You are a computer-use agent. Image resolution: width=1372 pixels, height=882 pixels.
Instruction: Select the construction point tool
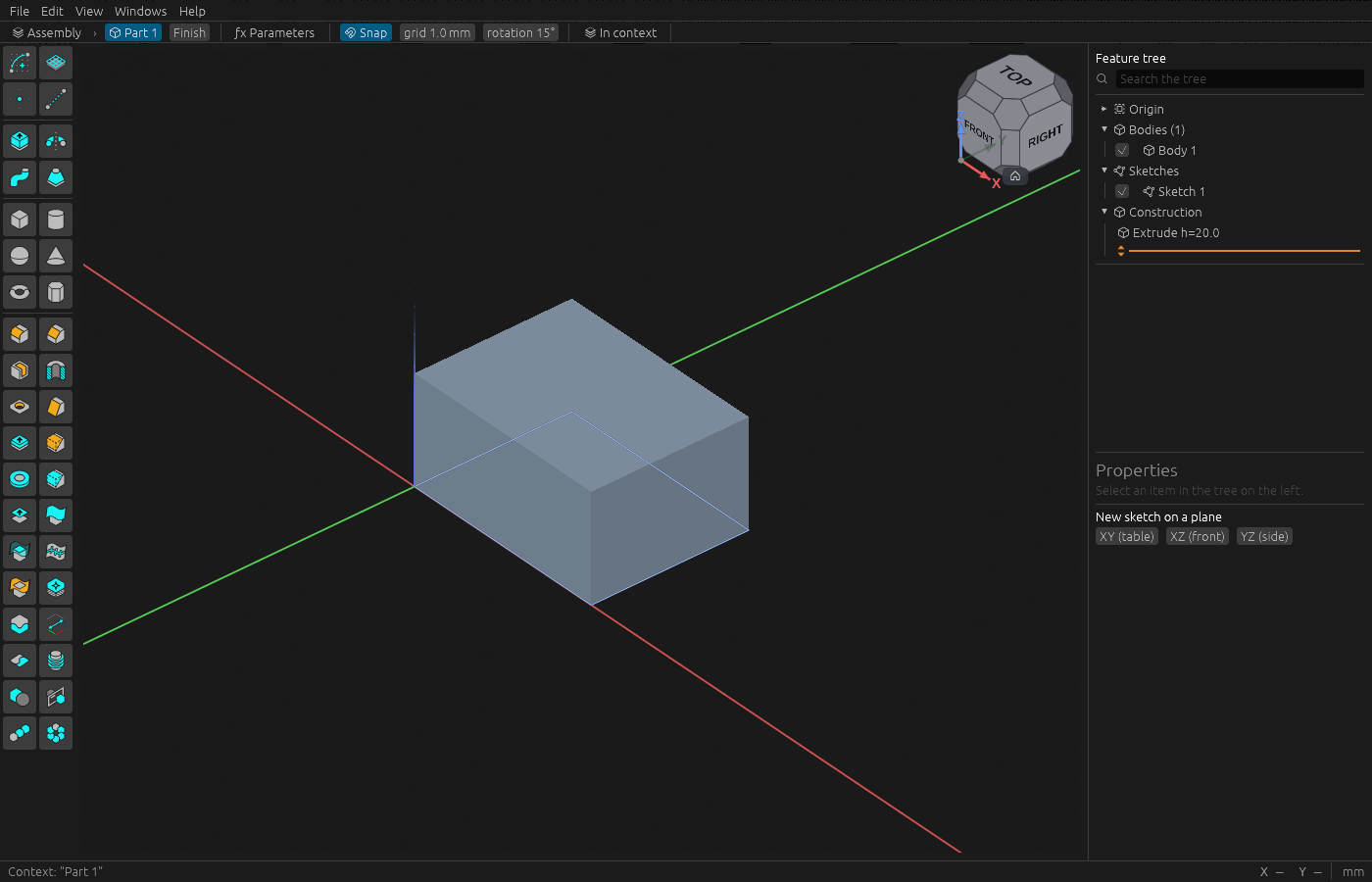point(20,99)
